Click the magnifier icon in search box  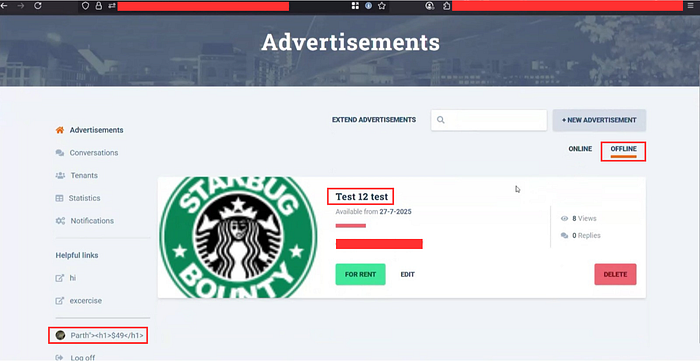pos(441,120)
